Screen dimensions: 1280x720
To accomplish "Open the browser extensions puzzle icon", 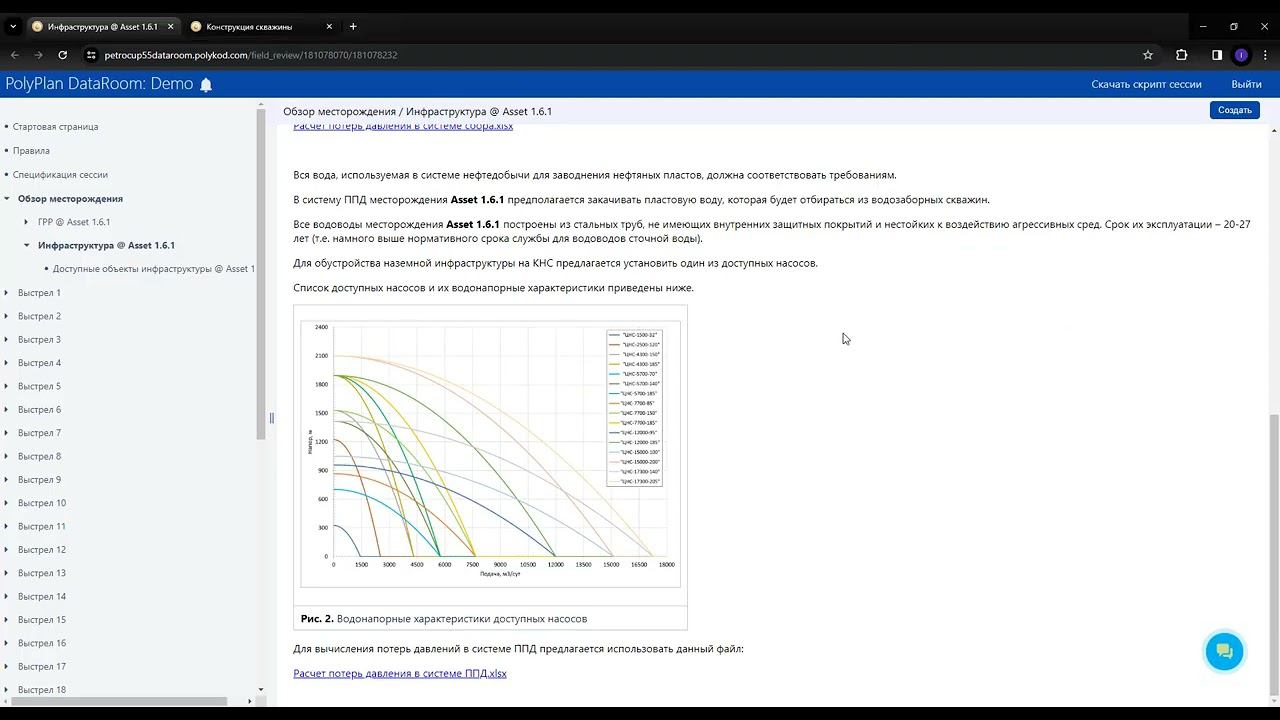I will pos(1181,55).
